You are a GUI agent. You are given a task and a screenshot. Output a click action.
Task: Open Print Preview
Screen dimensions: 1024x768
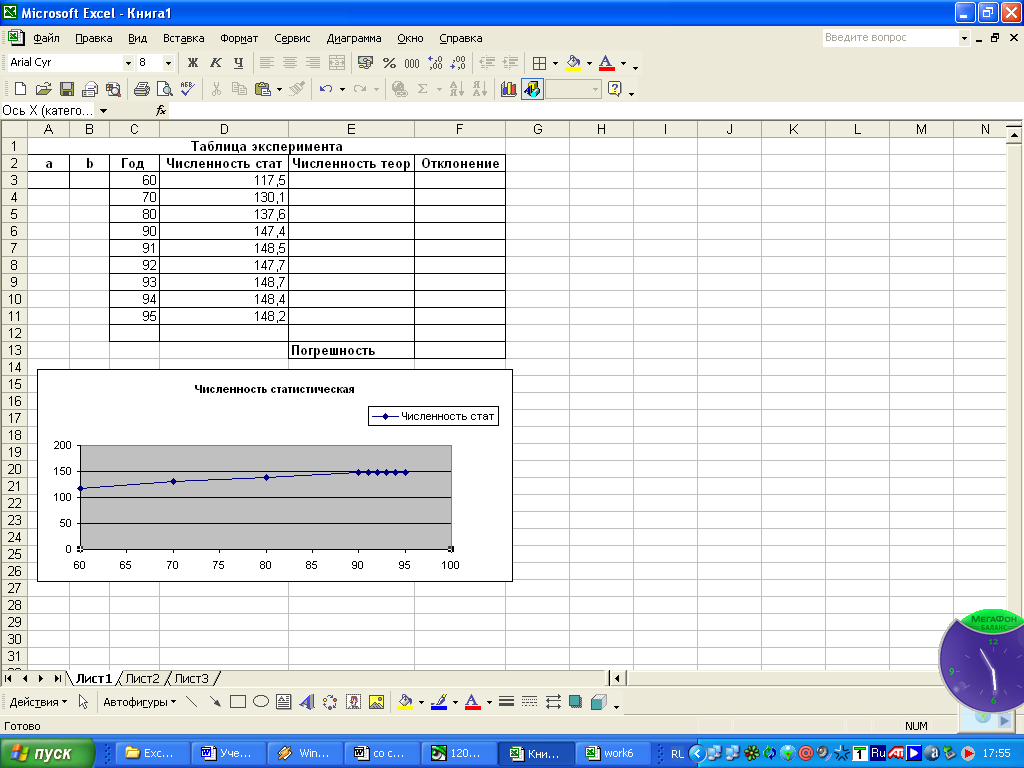tap(165, 89)
